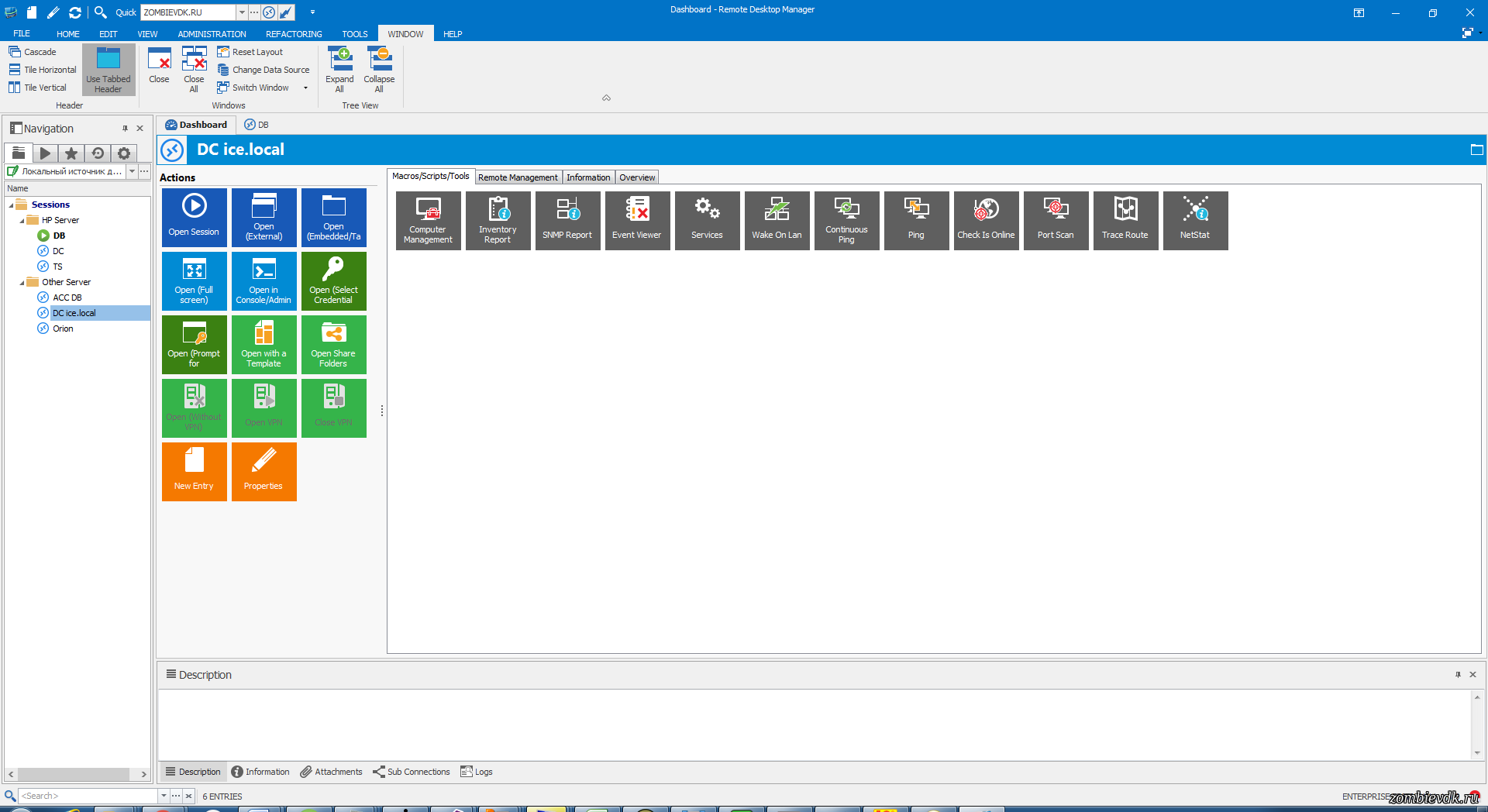Show favorites with the star icon
This screenshot has height=812, width=1488.
pyautogui.click(x=71, y=153)
